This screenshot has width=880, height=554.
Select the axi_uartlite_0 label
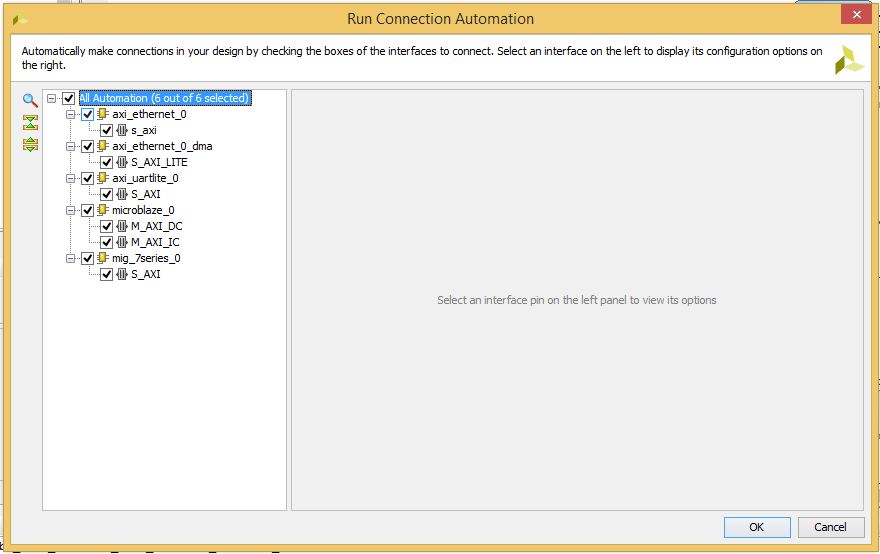coord(145,178)
